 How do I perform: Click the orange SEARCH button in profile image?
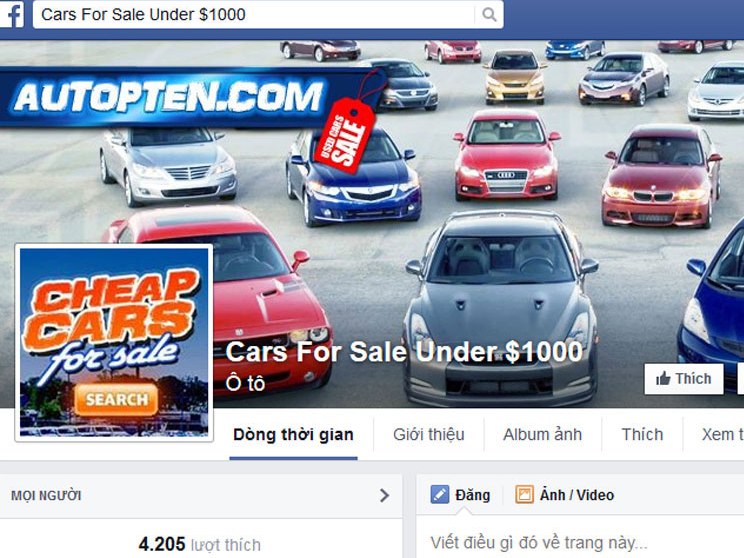(116, 399)
